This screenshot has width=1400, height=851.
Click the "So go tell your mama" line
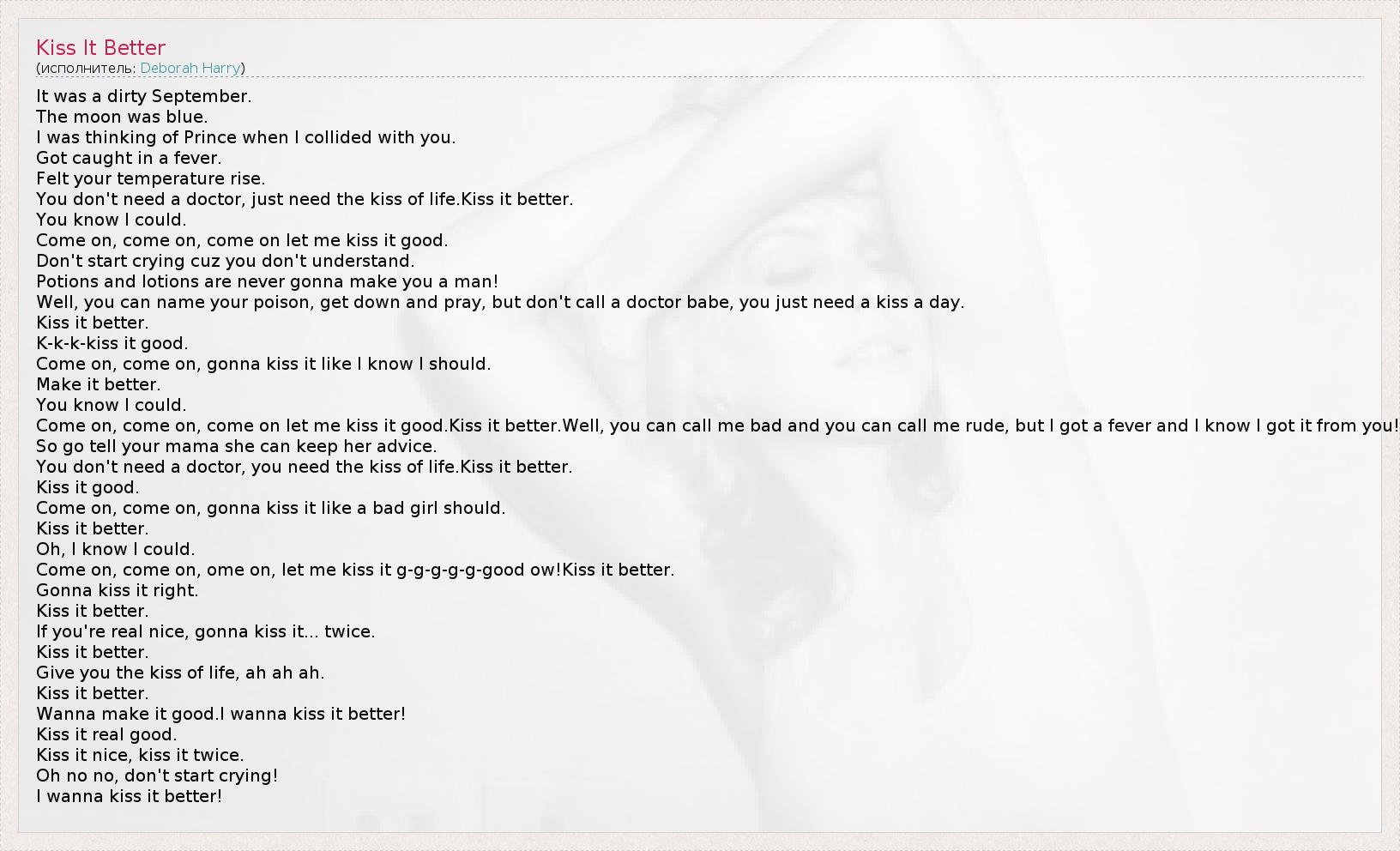(236, 446)
